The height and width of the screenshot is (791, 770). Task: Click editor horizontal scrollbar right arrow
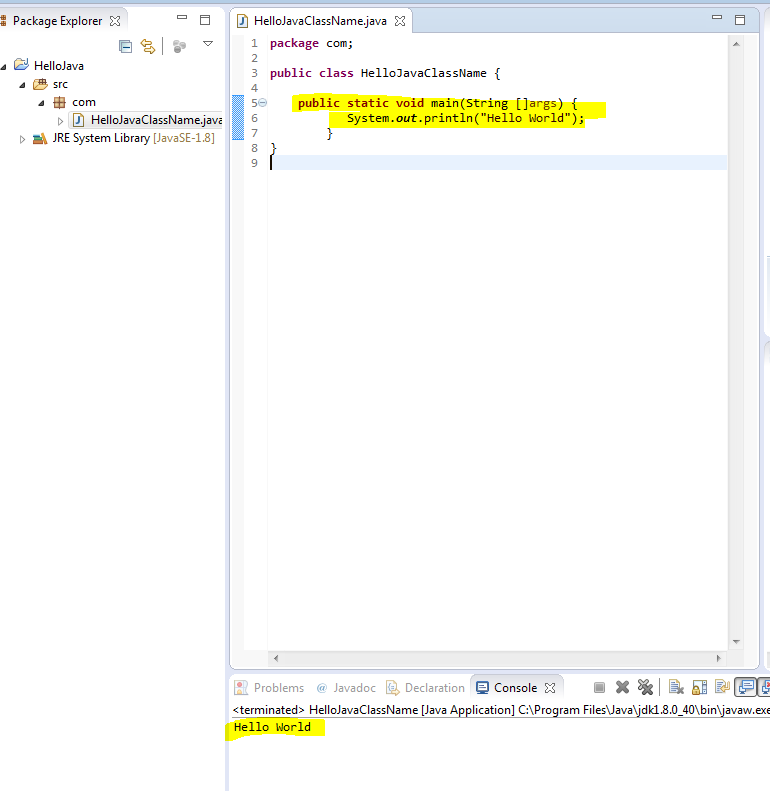pos(719,658)
